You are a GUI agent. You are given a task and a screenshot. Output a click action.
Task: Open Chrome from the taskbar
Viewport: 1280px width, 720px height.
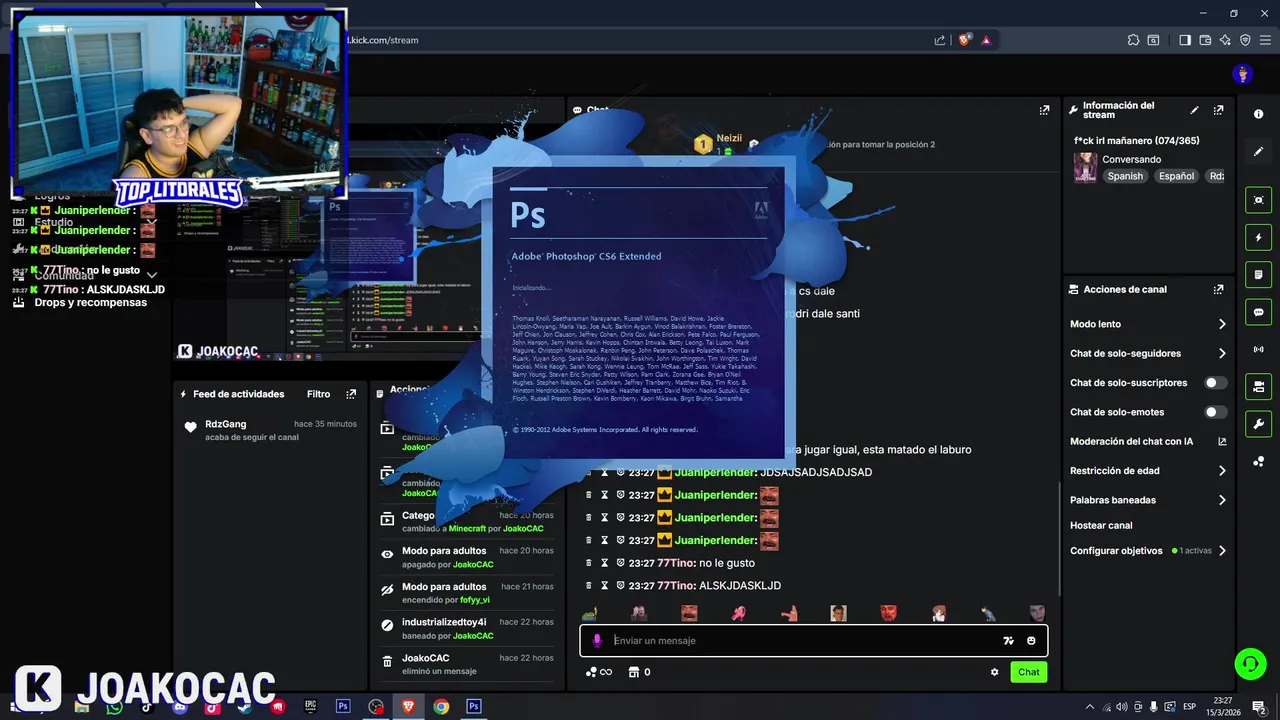[441, 706]
